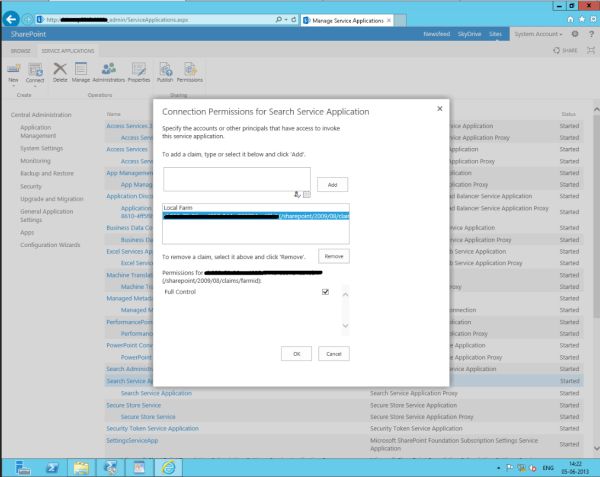Switch to the BROWSE ribbon tab
Viewport: 600px width, 477px height.
coord(20,51)
